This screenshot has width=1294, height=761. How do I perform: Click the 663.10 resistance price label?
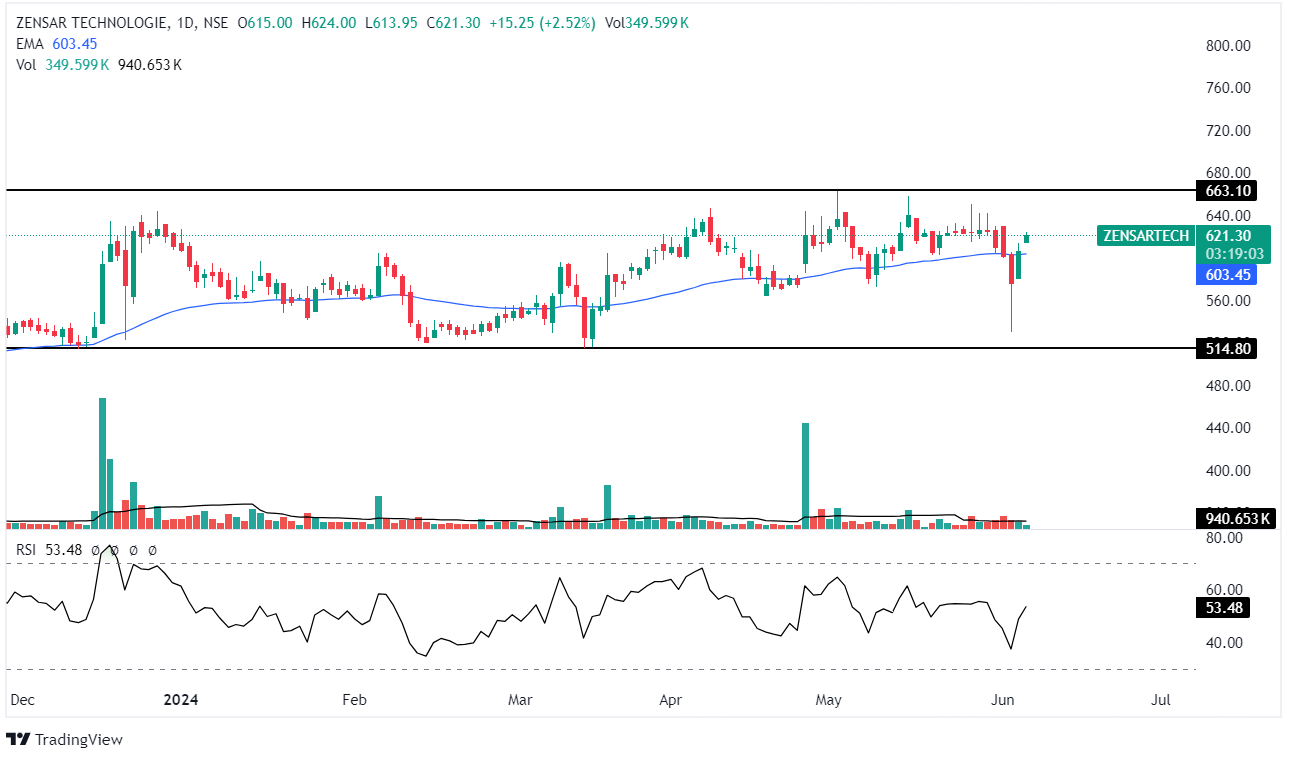point(1226,190)
